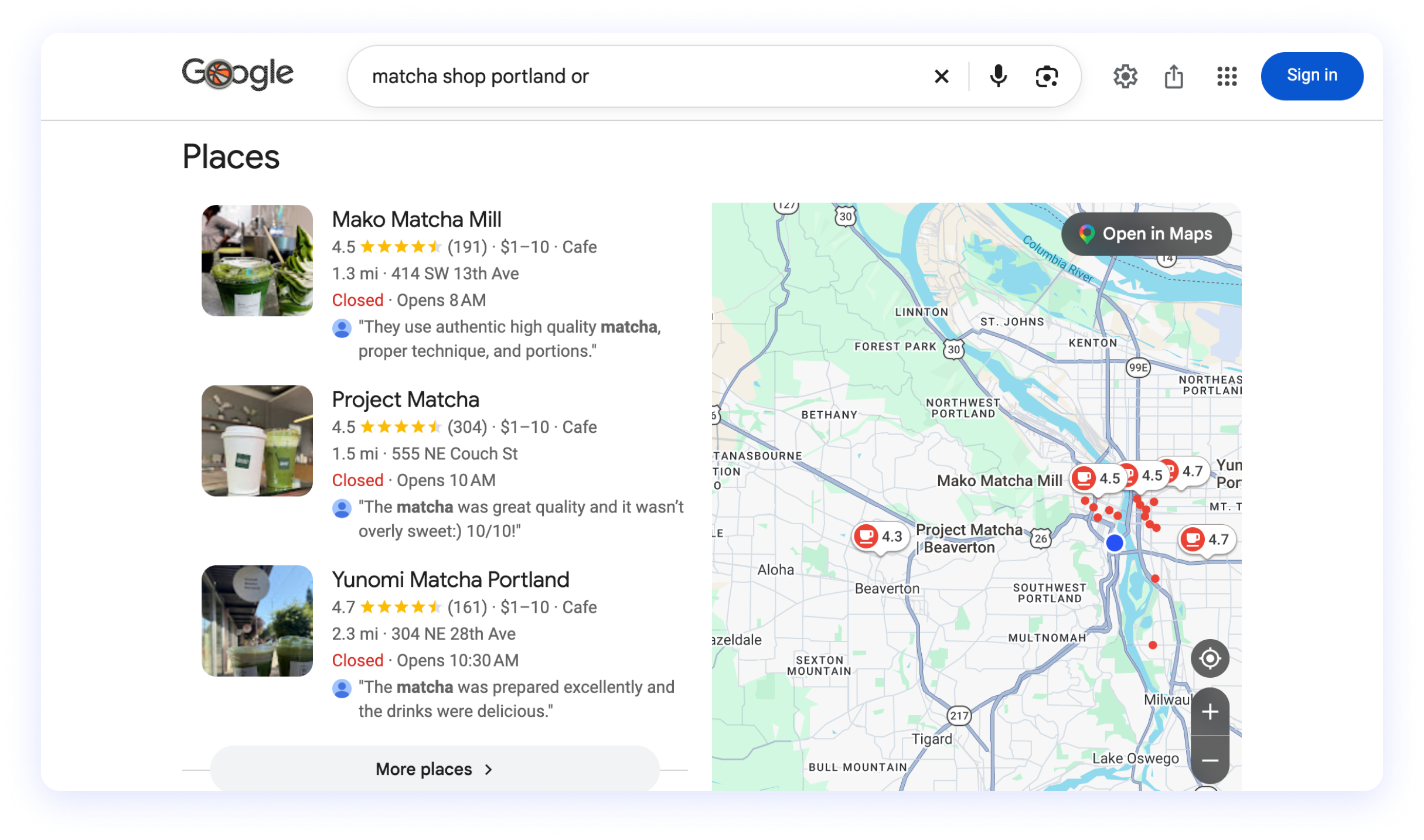Start voice search with the microphone
Viewport: 1424px width, 840px height.
[x=998, y=76]
